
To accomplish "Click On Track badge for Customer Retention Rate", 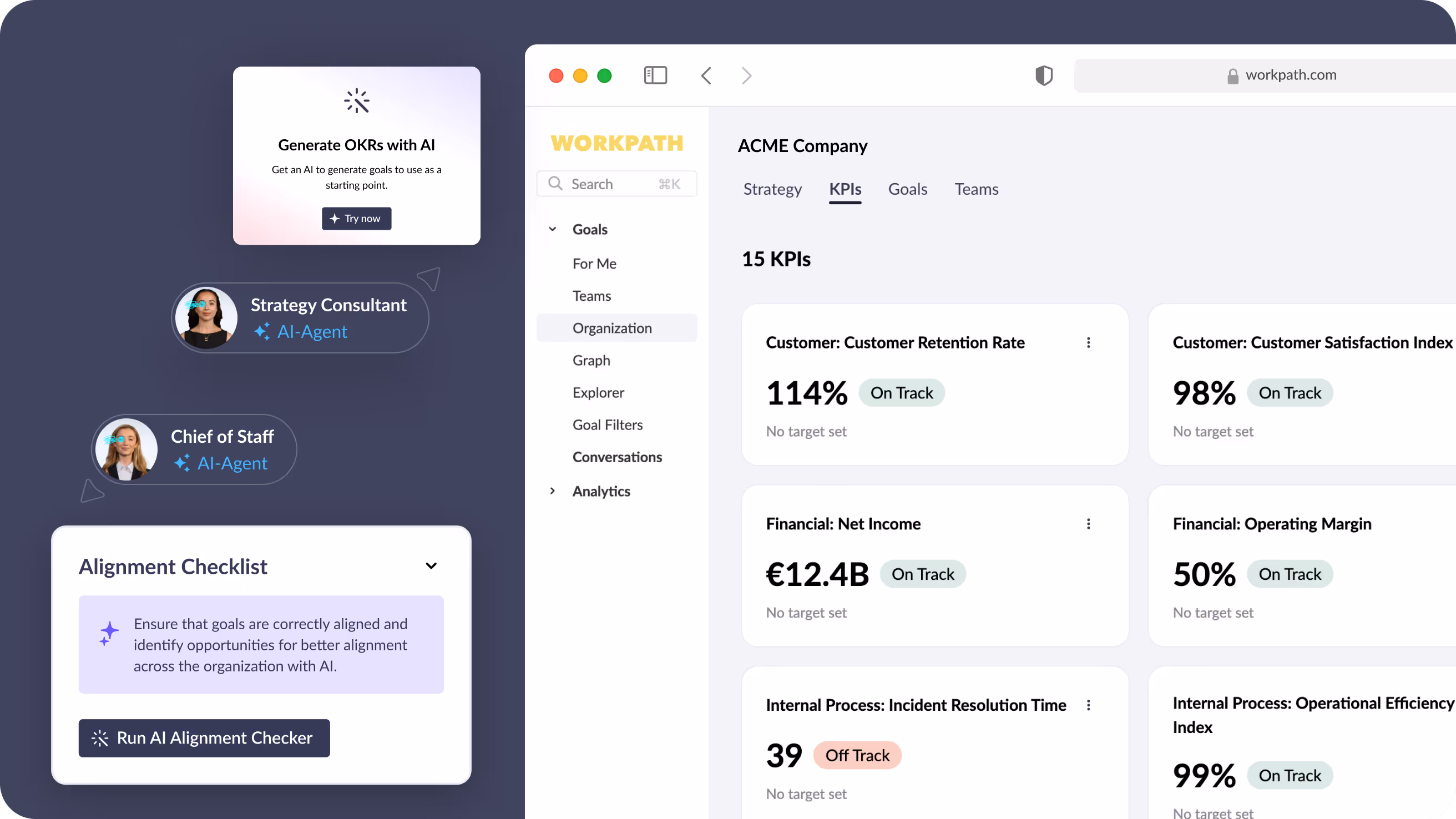I will click(901, 393).
